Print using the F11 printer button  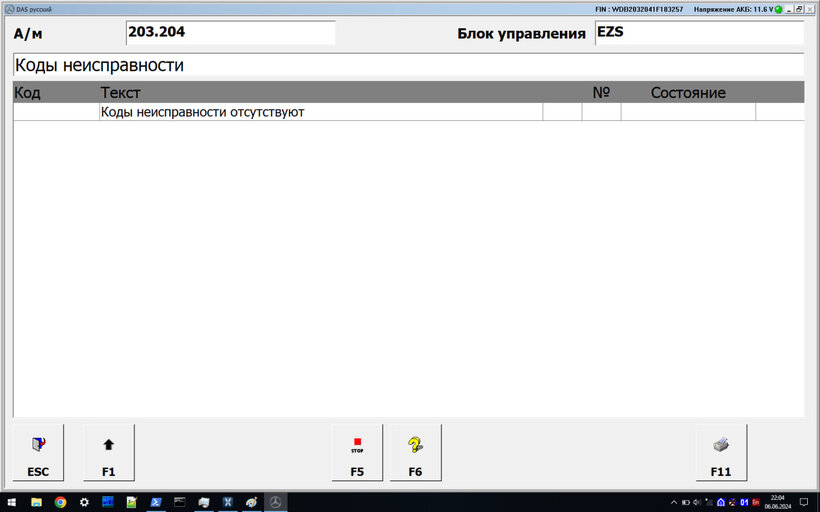(721, 452)
